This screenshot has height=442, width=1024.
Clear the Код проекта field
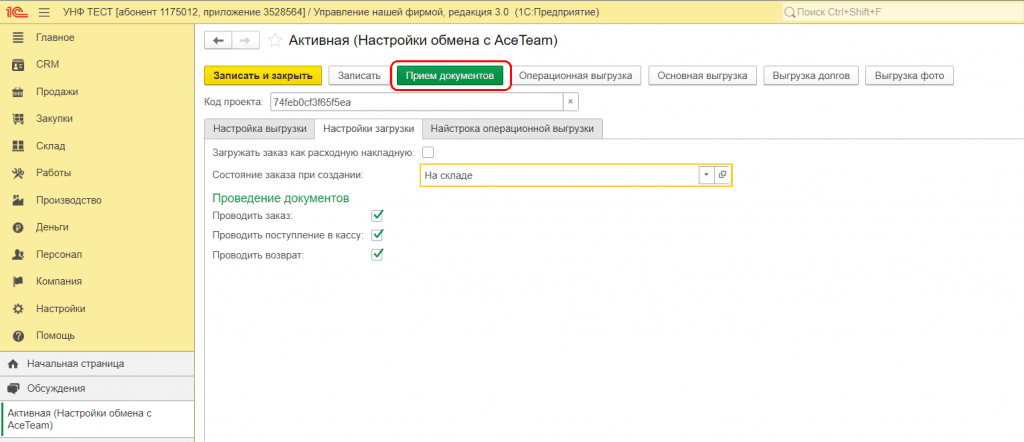569,102
